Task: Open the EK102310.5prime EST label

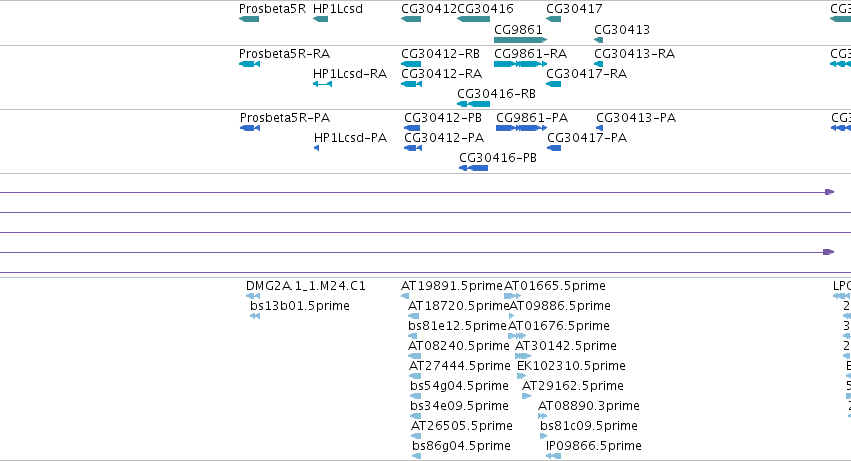Action: click(571, 367)
